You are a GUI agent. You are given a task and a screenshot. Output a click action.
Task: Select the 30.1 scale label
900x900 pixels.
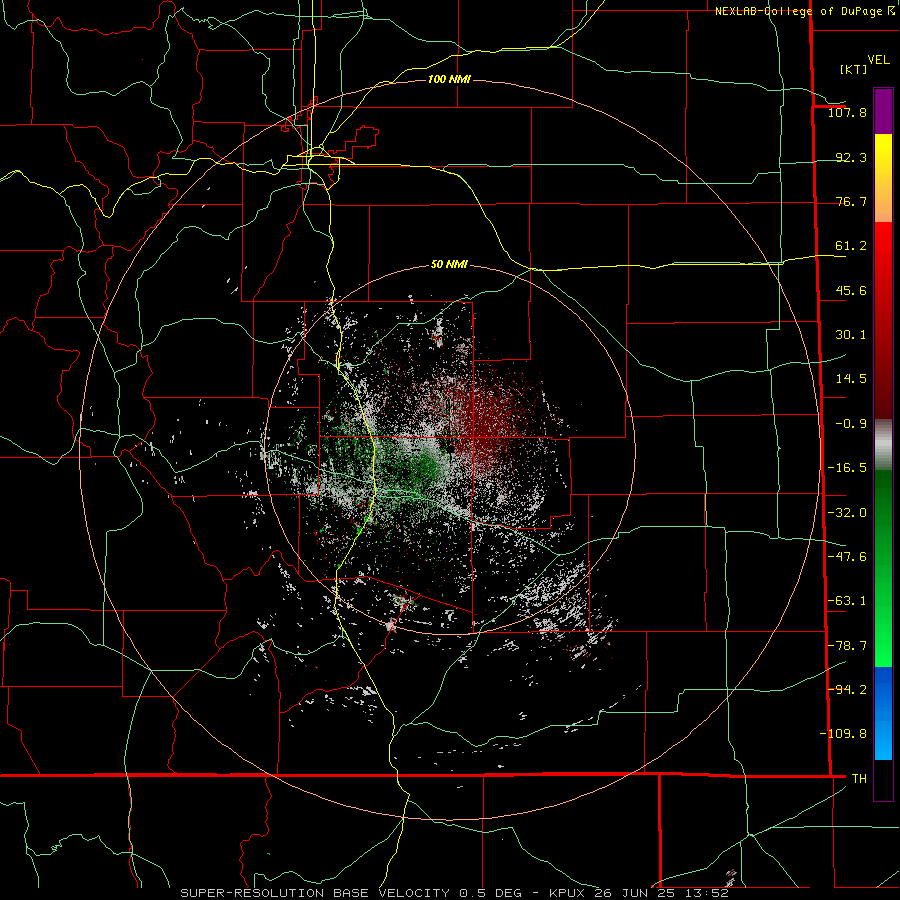[x=851, y=335]
